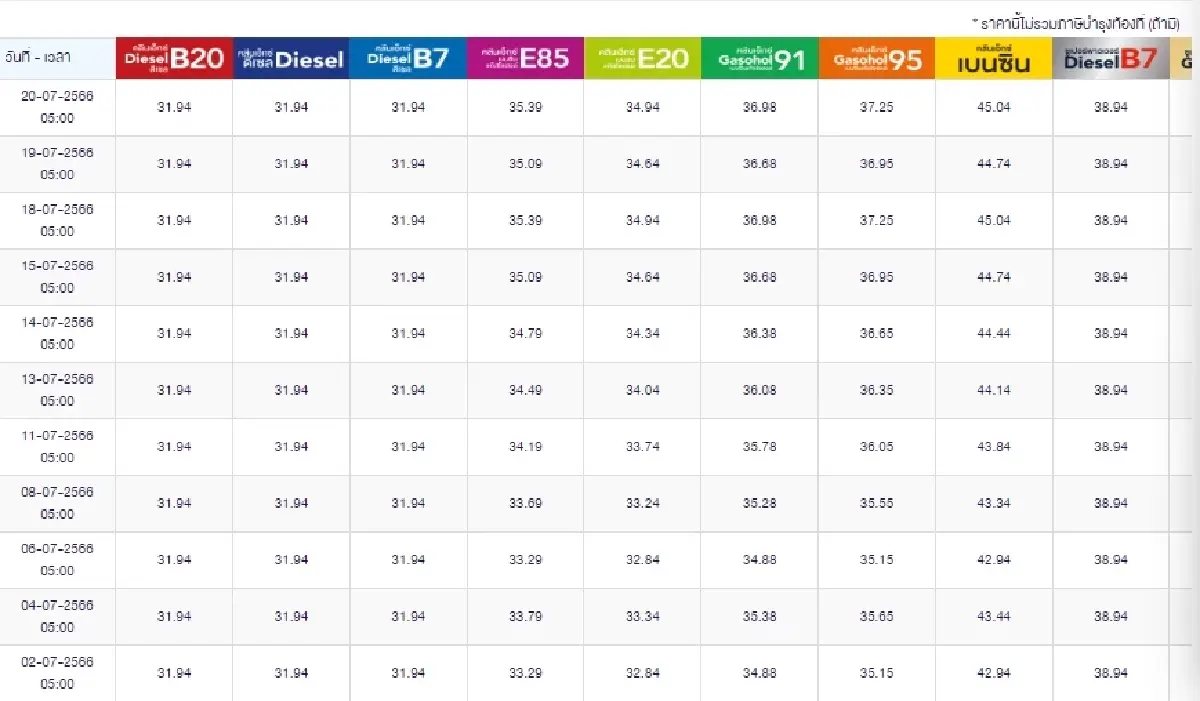Click the Diesel B20 fuel logo header
The width and height of the screenshot is (1200, 701).
[174, 59]
